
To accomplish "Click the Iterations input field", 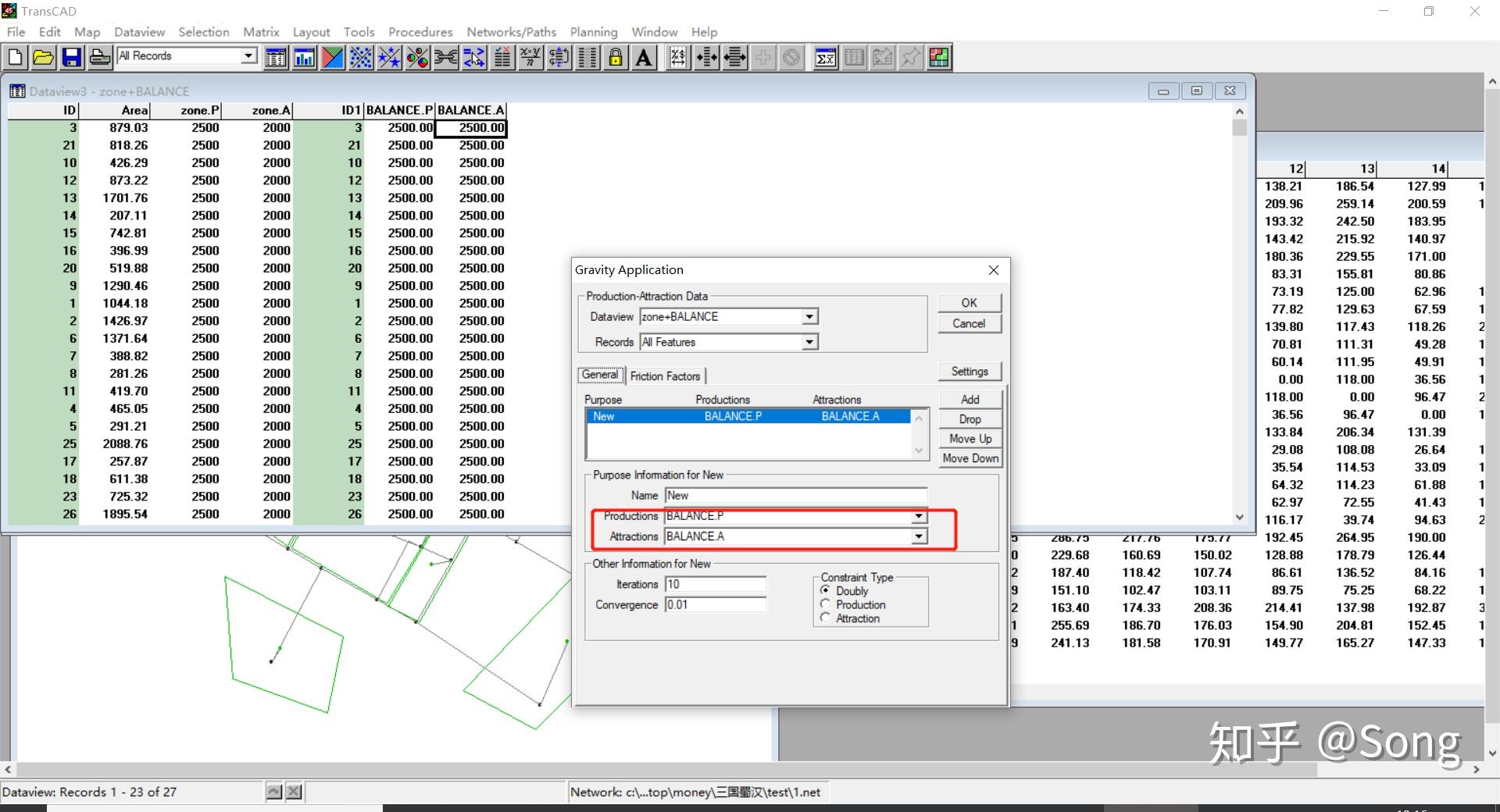I will point(714,584).
